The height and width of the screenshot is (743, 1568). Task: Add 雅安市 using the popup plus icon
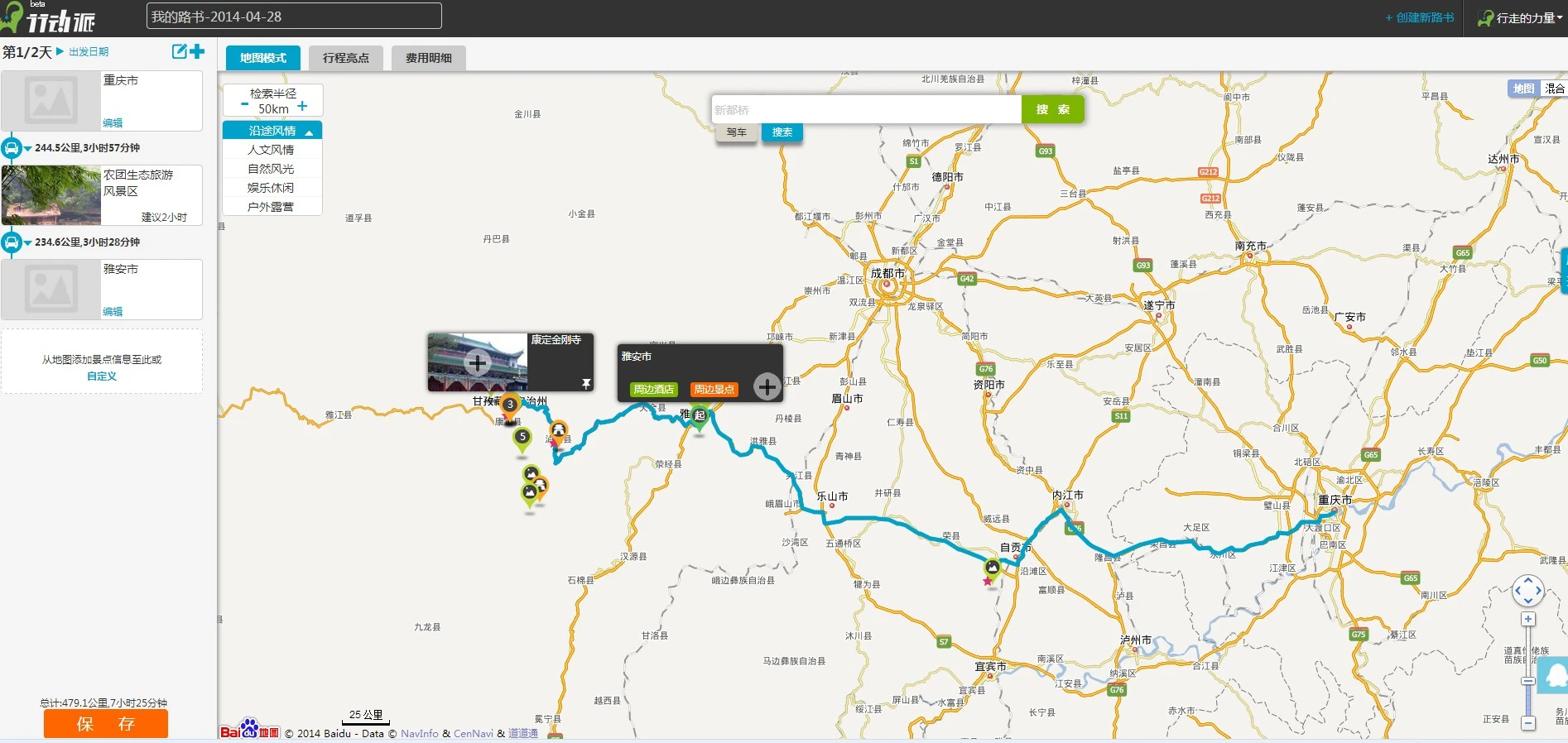tap(767, 386)
